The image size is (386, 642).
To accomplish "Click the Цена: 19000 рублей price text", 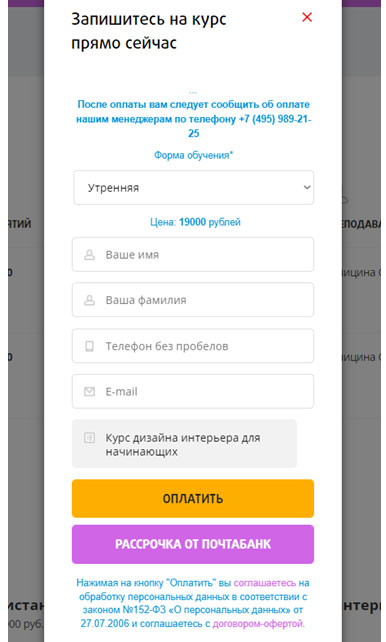I will click(x=195, y=222).
